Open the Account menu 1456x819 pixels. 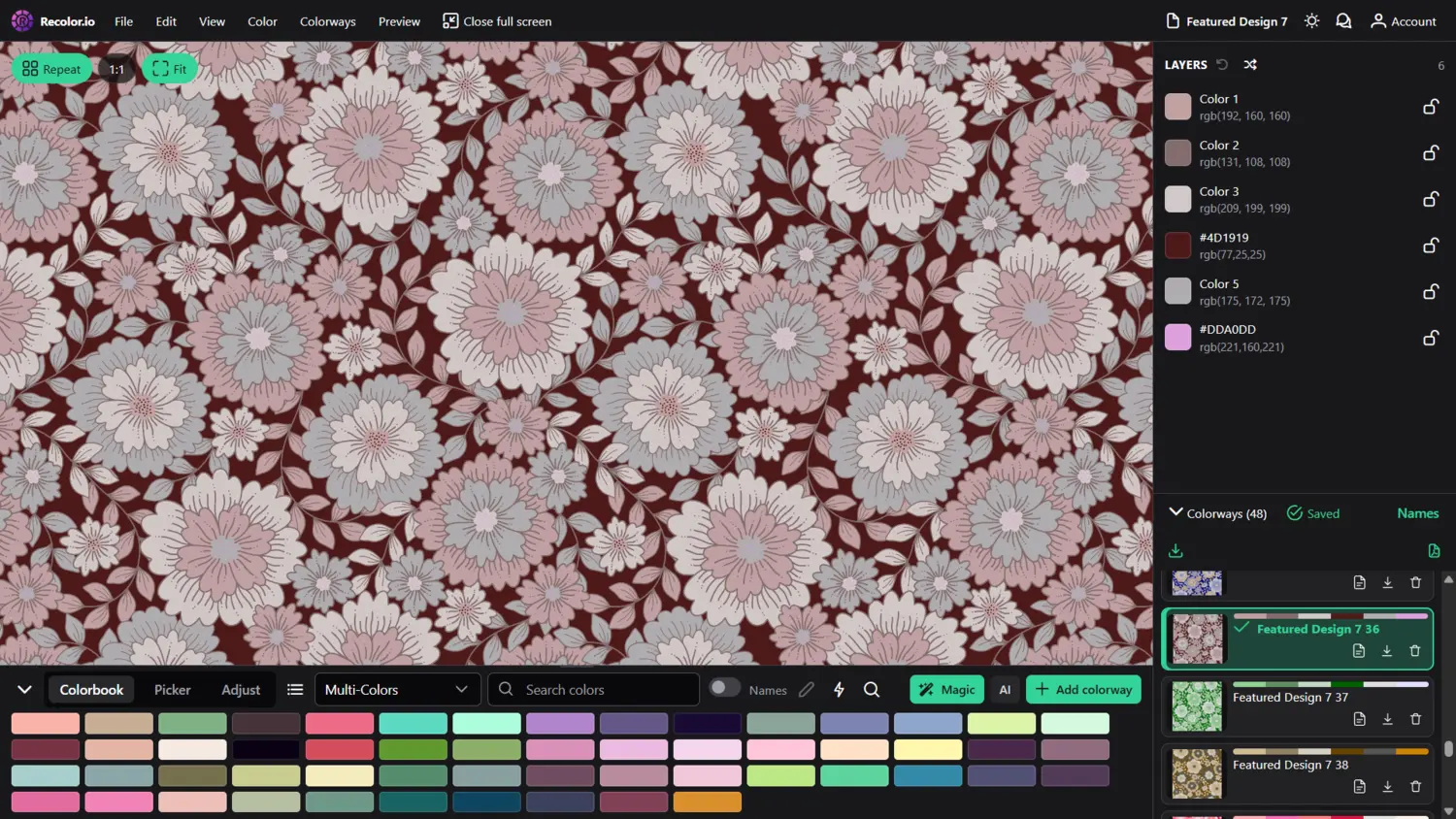tap(1403, 20)
